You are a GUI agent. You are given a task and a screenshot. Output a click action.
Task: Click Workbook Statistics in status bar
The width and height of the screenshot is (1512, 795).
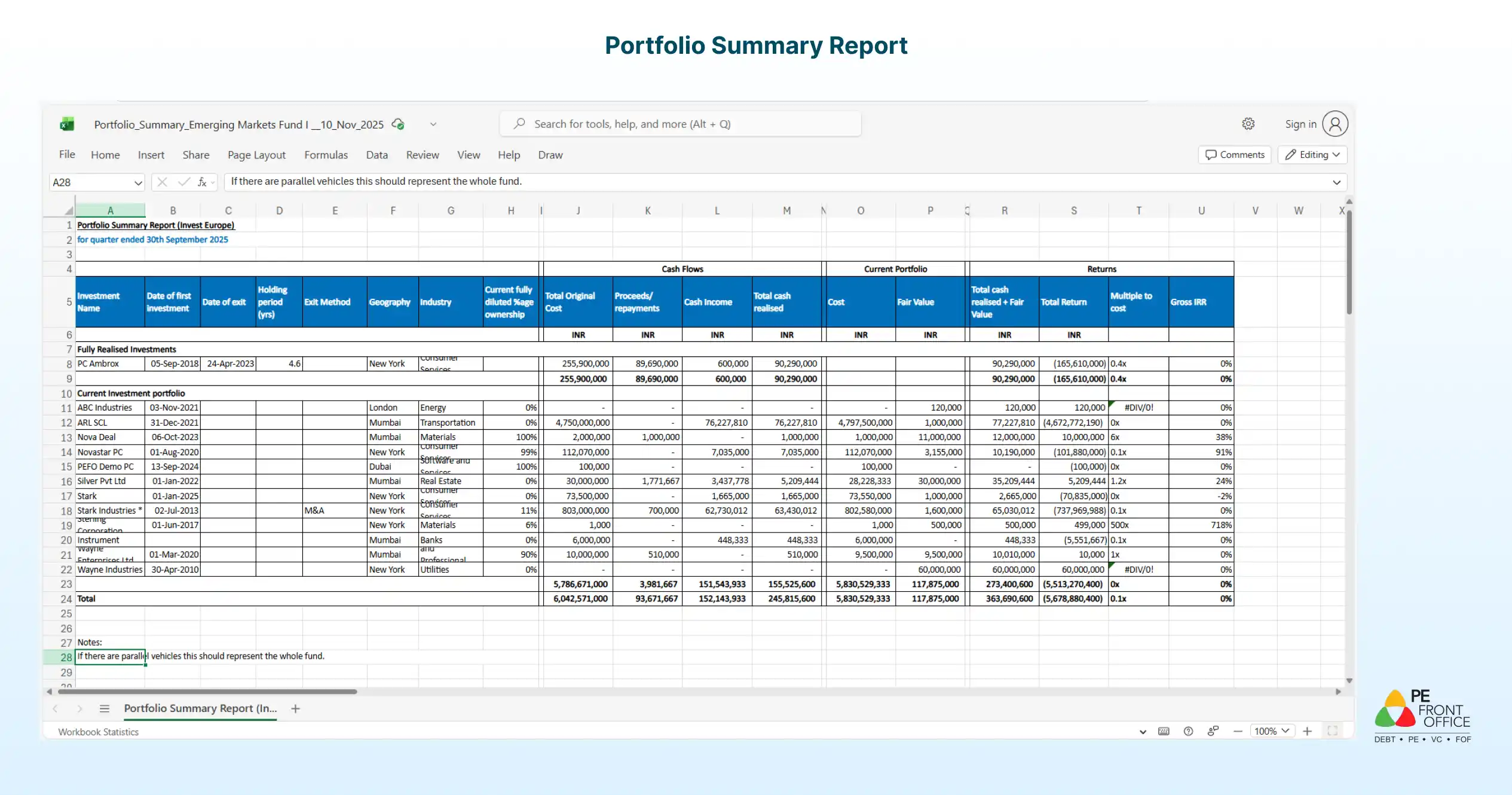[x=98, y=732]
